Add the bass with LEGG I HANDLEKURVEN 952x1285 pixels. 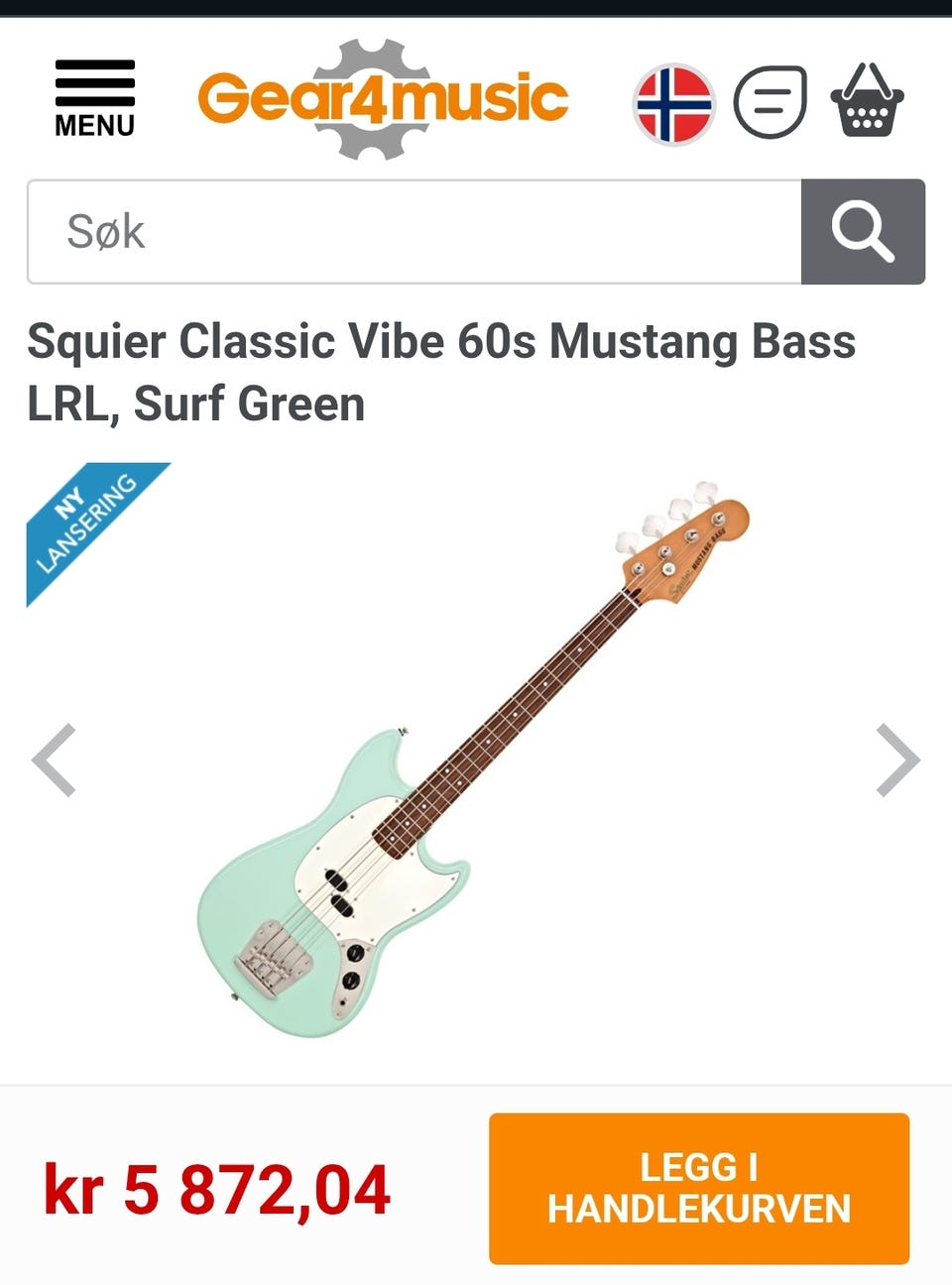click(699, 1189)
